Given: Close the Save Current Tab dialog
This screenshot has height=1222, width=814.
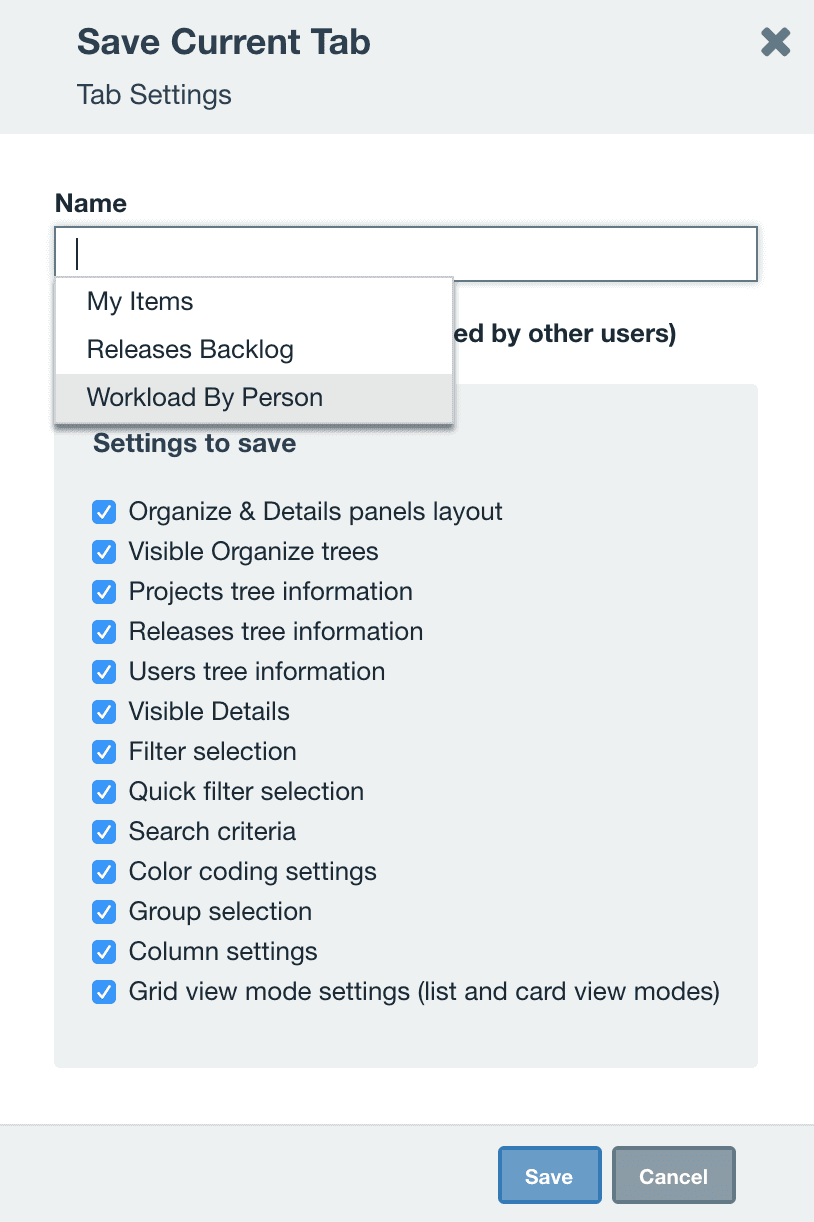Looking at the screenshot, I should [775, 42].
